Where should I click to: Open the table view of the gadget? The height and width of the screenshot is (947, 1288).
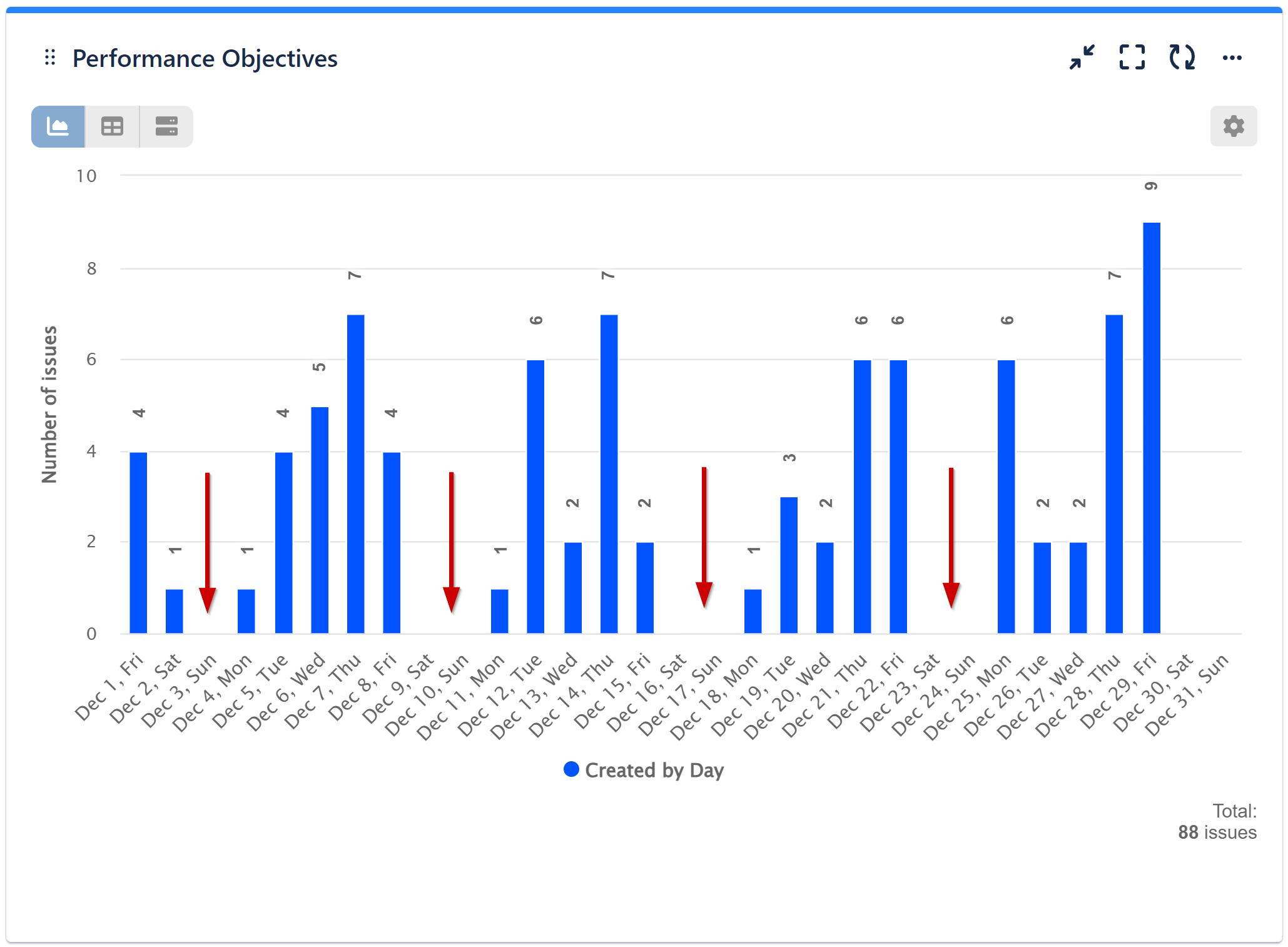[111, 126]
